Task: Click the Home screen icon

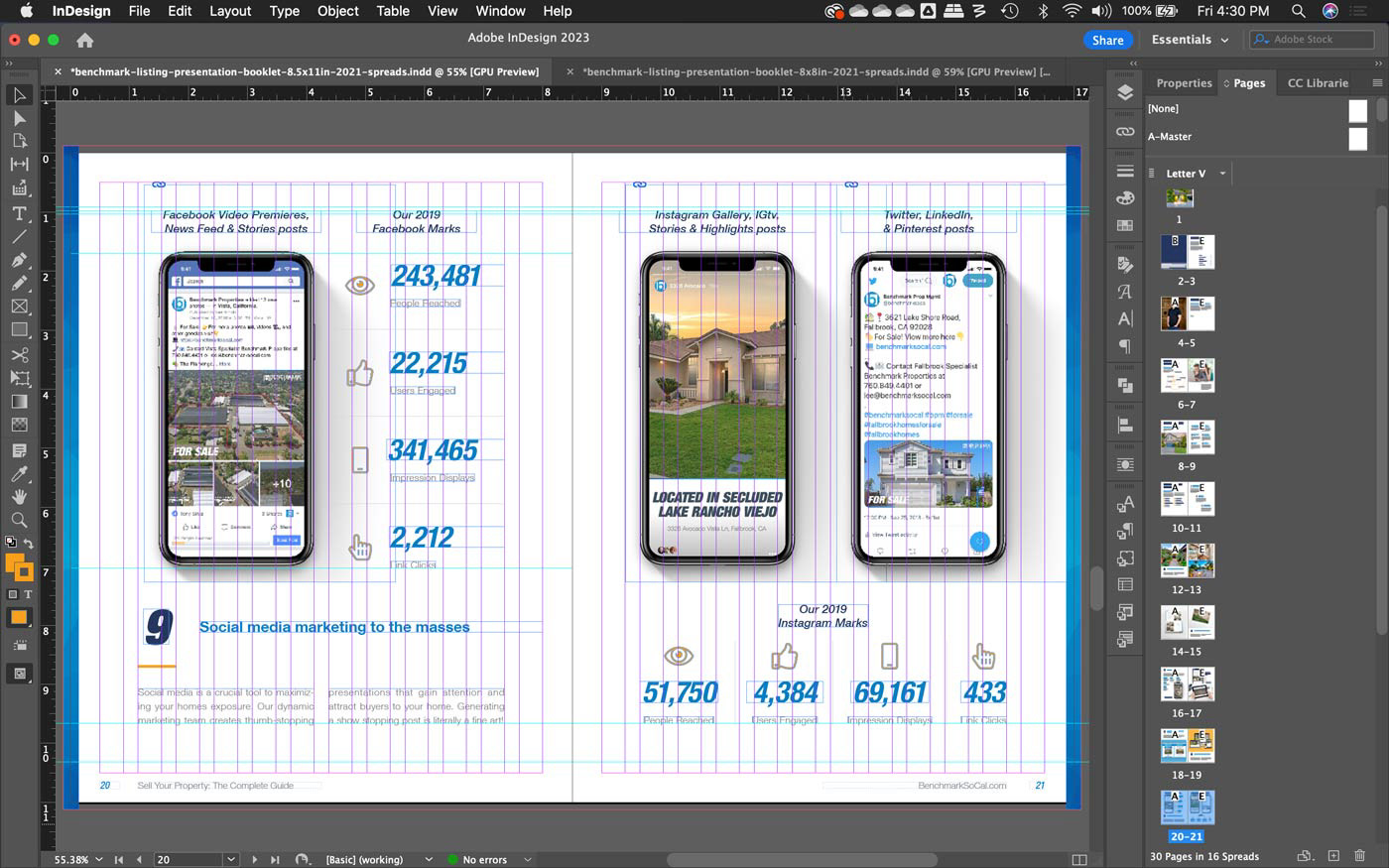Action: [85, 41]
